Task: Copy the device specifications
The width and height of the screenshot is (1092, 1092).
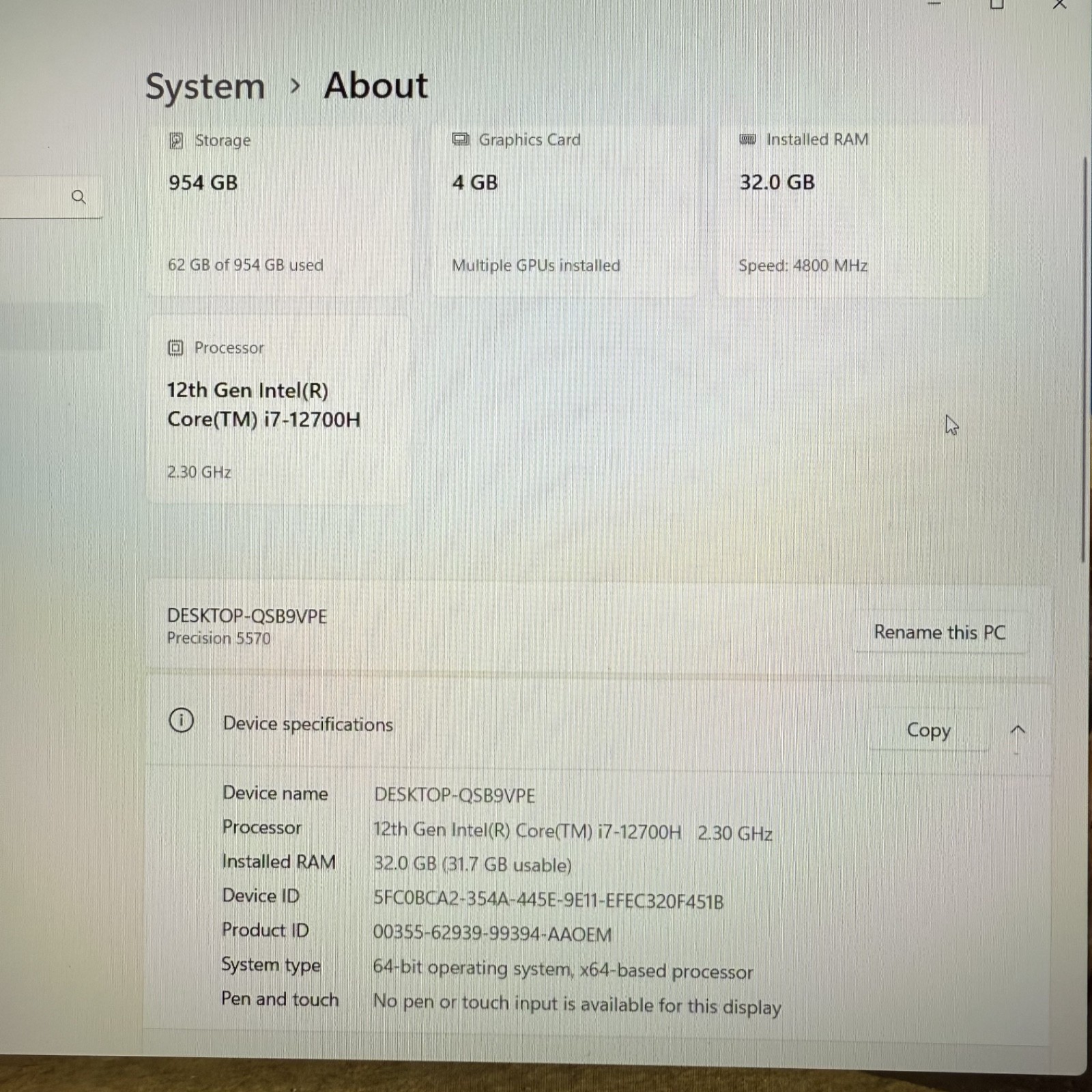Action: tap(928, 730)
